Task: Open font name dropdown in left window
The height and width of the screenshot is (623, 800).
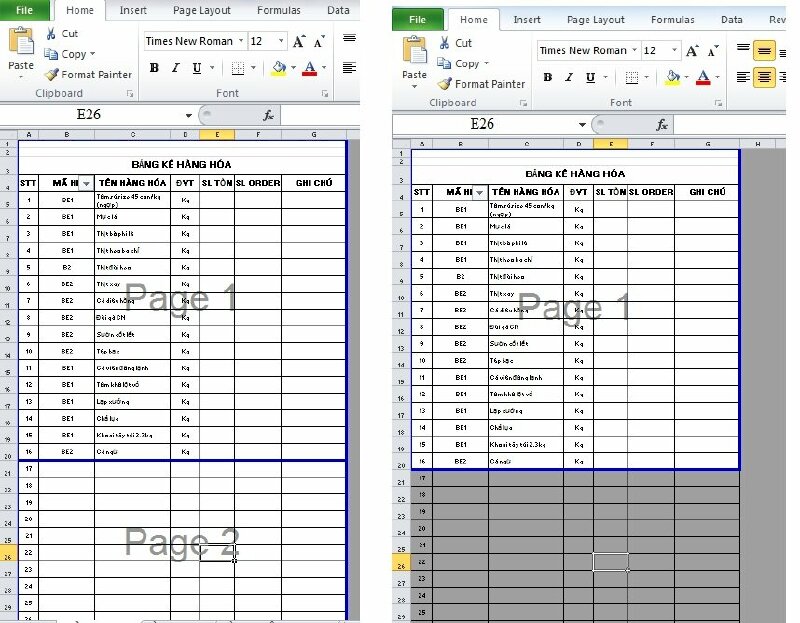Action: 241,41
